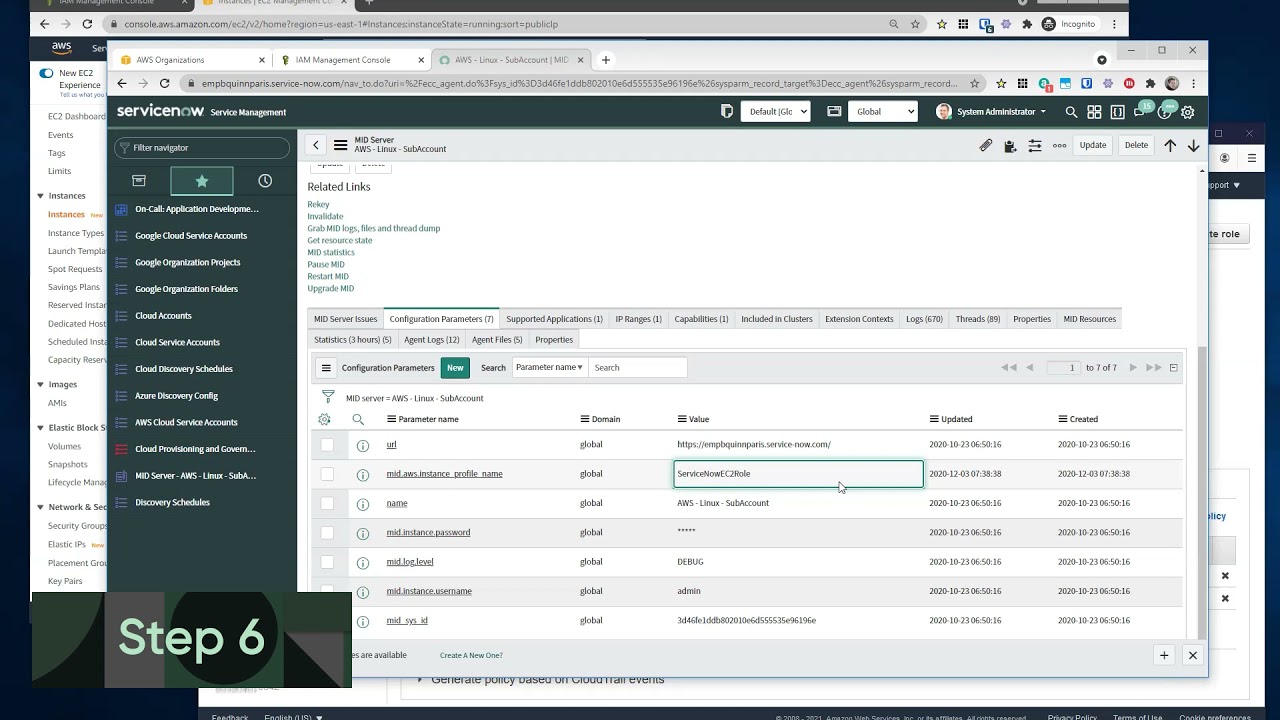
Task: Open the help icon in ServiceNow banner
Action: click(x=1165, y=112)
